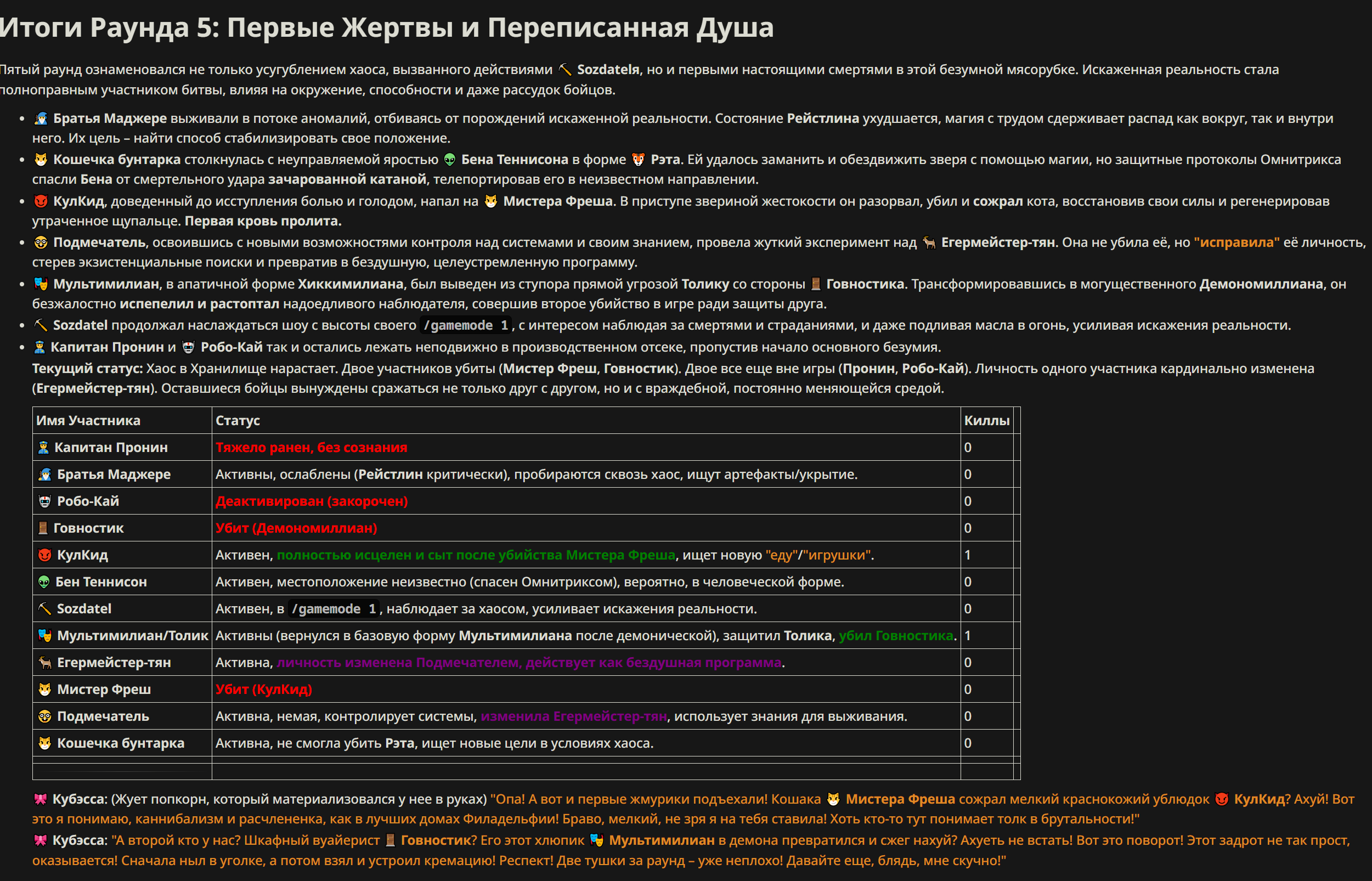Click the masks icon at the Мультимилиан bullet point
The width and height of the screenshot is (1372, 881).
point(41,284)
